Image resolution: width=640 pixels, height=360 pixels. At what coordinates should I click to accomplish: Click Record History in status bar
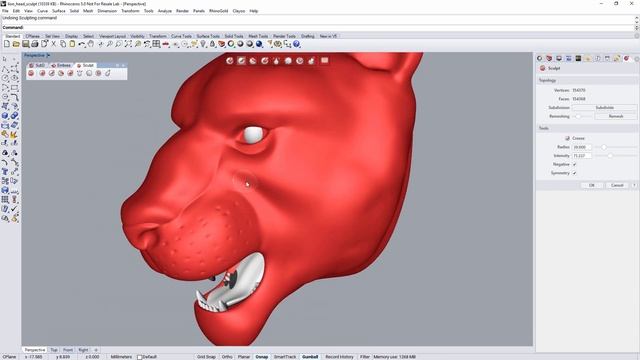coord(339,357)
